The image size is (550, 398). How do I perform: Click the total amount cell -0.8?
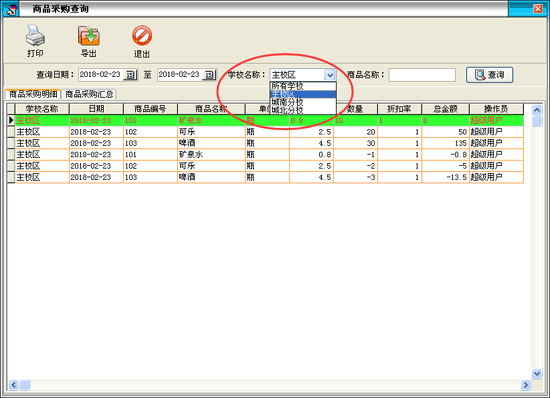coord(445,154)
